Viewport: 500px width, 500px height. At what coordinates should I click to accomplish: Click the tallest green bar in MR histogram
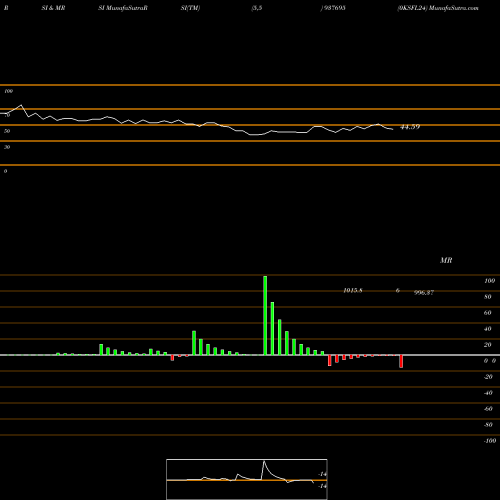(265, 315)
